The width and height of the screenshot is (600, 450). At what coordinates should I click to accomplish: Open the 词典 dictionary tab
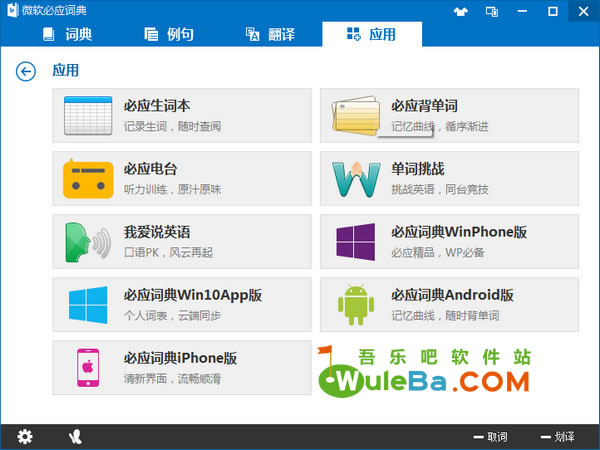67,34
